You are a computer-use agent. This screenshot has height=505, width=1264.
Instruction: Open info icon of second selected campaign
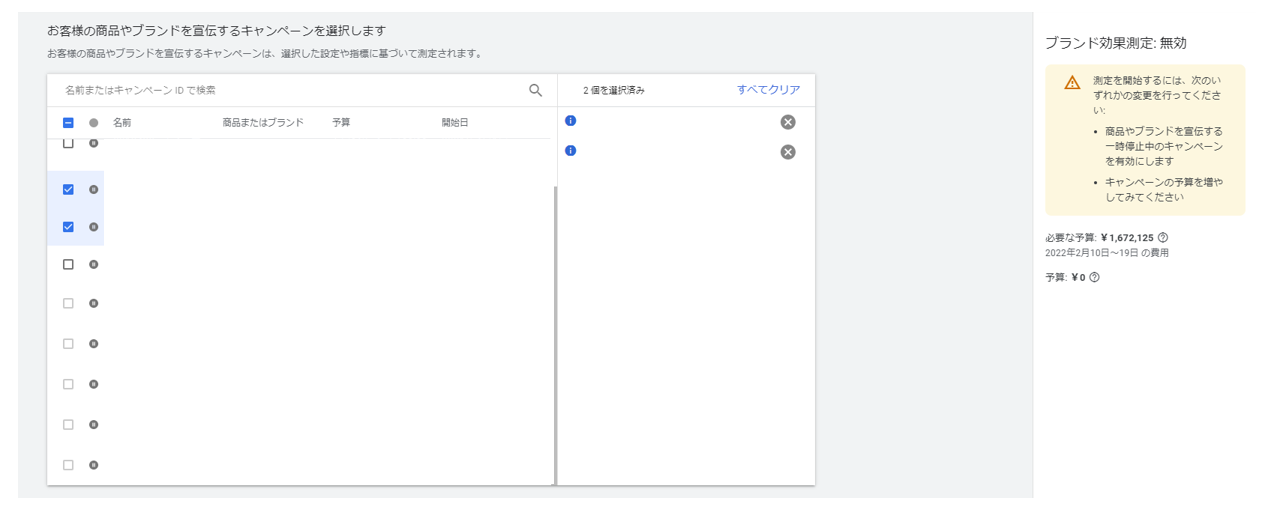[571, 150]
